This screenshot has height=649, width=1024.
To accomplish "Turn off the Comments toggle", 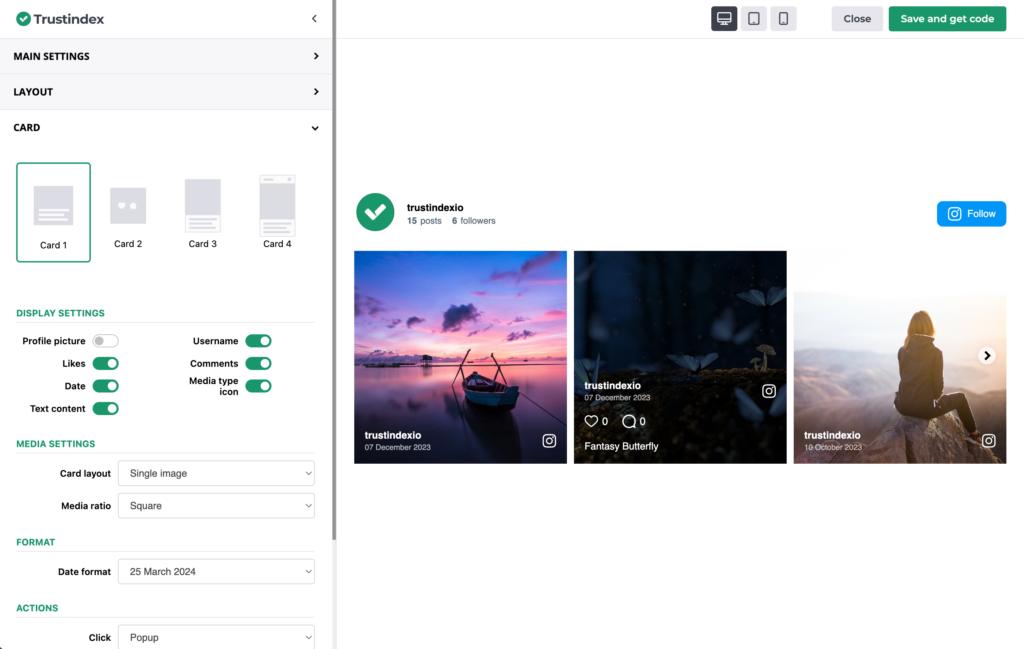I will tap(258, 363).
